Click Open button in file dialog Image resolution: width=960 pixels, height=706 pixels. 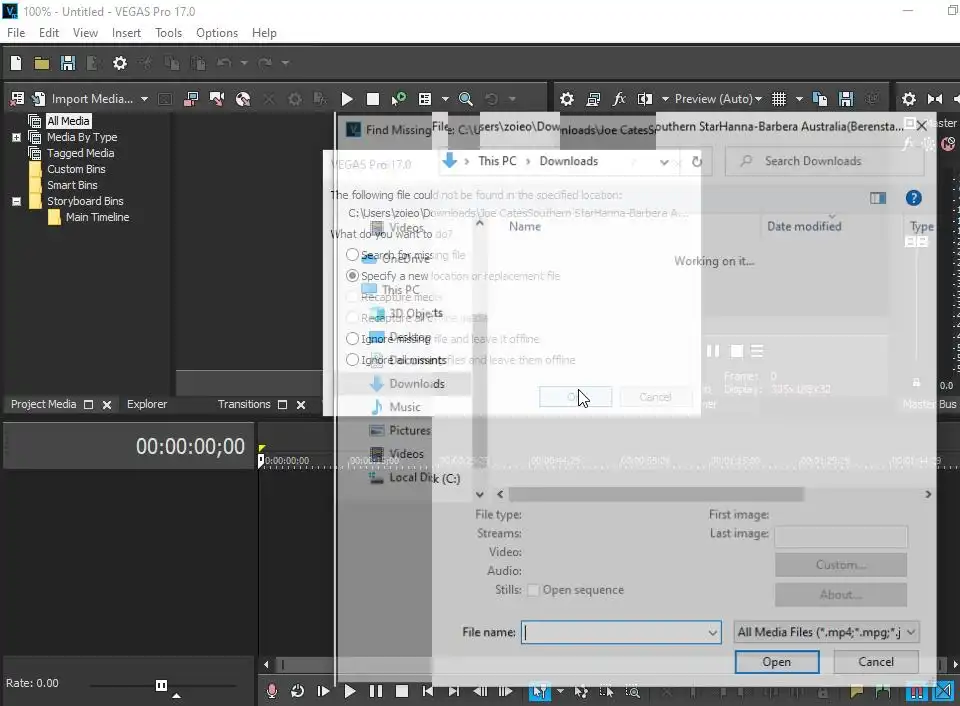pos(777,662)
